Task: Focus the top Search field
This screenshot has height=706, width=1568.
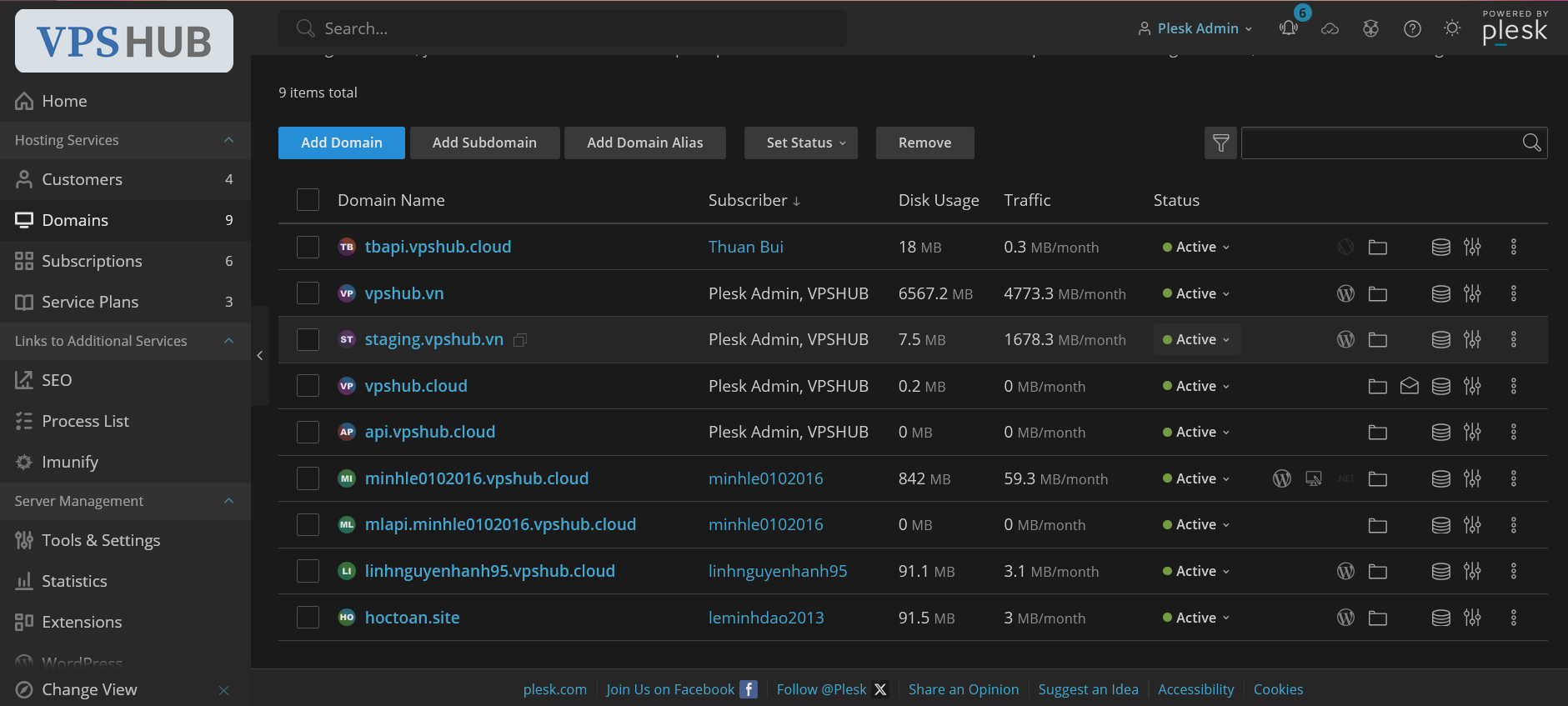Action: click(x=563, y=28)
